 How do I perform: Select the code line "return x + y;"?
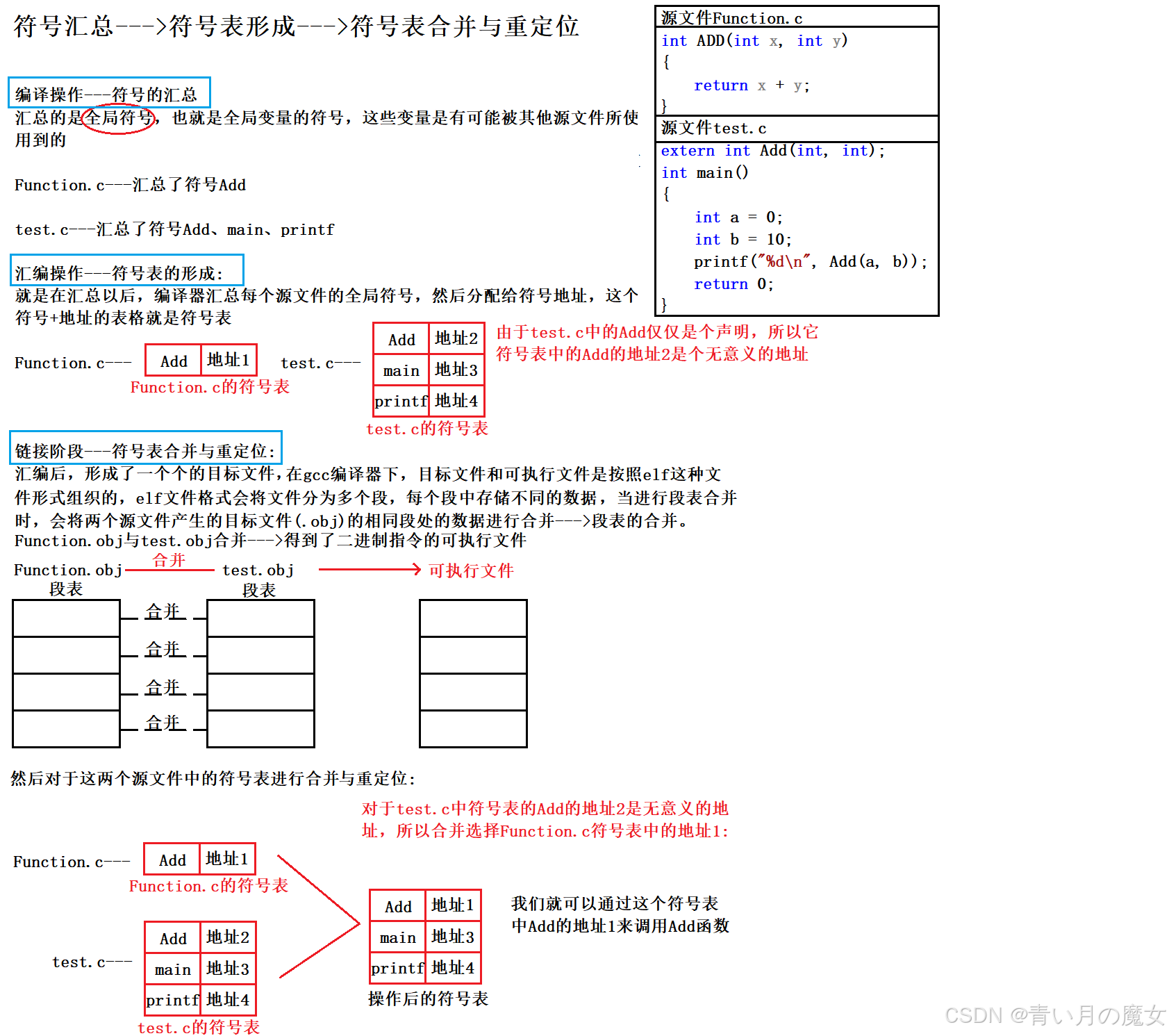[752, 85]
